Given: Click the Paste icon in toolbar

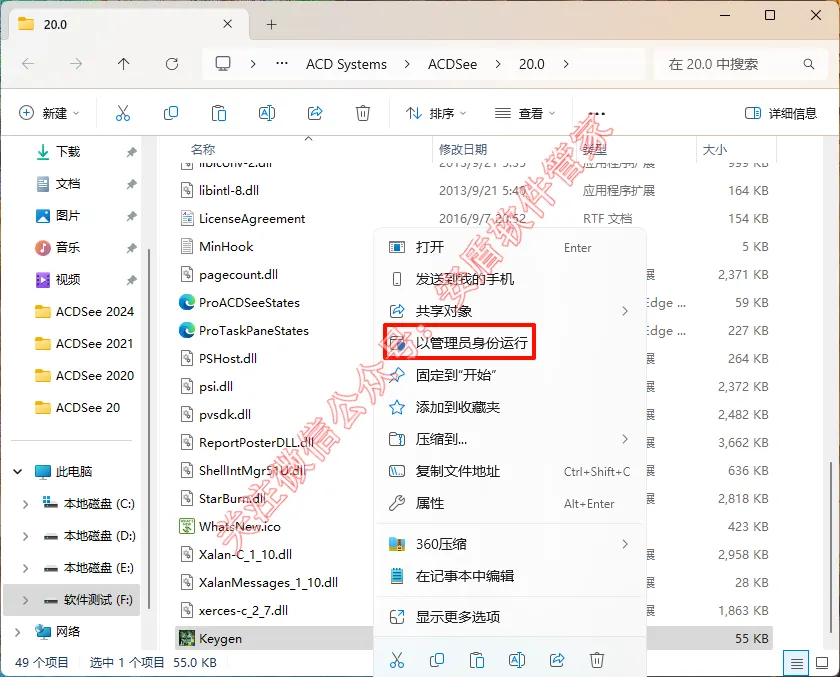Looking at the screenshot, I should 219,113.
